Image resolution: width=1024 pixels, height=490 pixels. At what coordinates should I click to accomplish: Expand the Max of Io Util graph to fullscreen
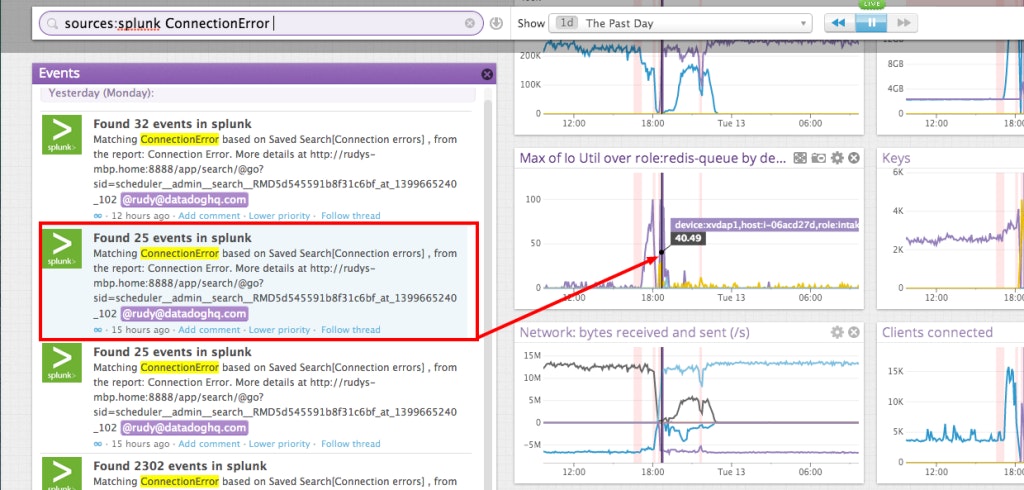coord(800,159)
